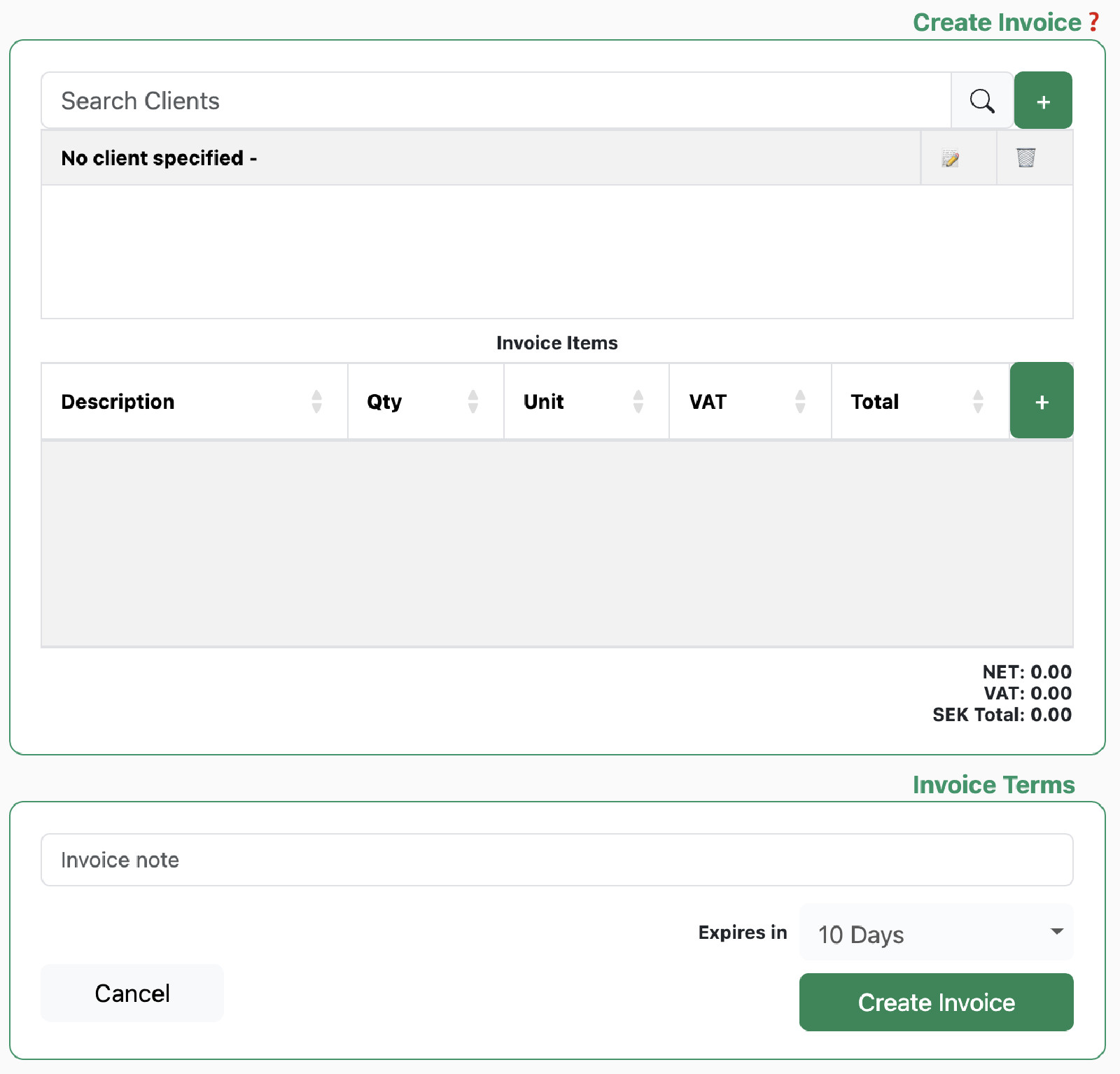Add a new client with plus button
Image resolution: width=1120 pixels, height=1074 pixels.
tap(1043, 100)
